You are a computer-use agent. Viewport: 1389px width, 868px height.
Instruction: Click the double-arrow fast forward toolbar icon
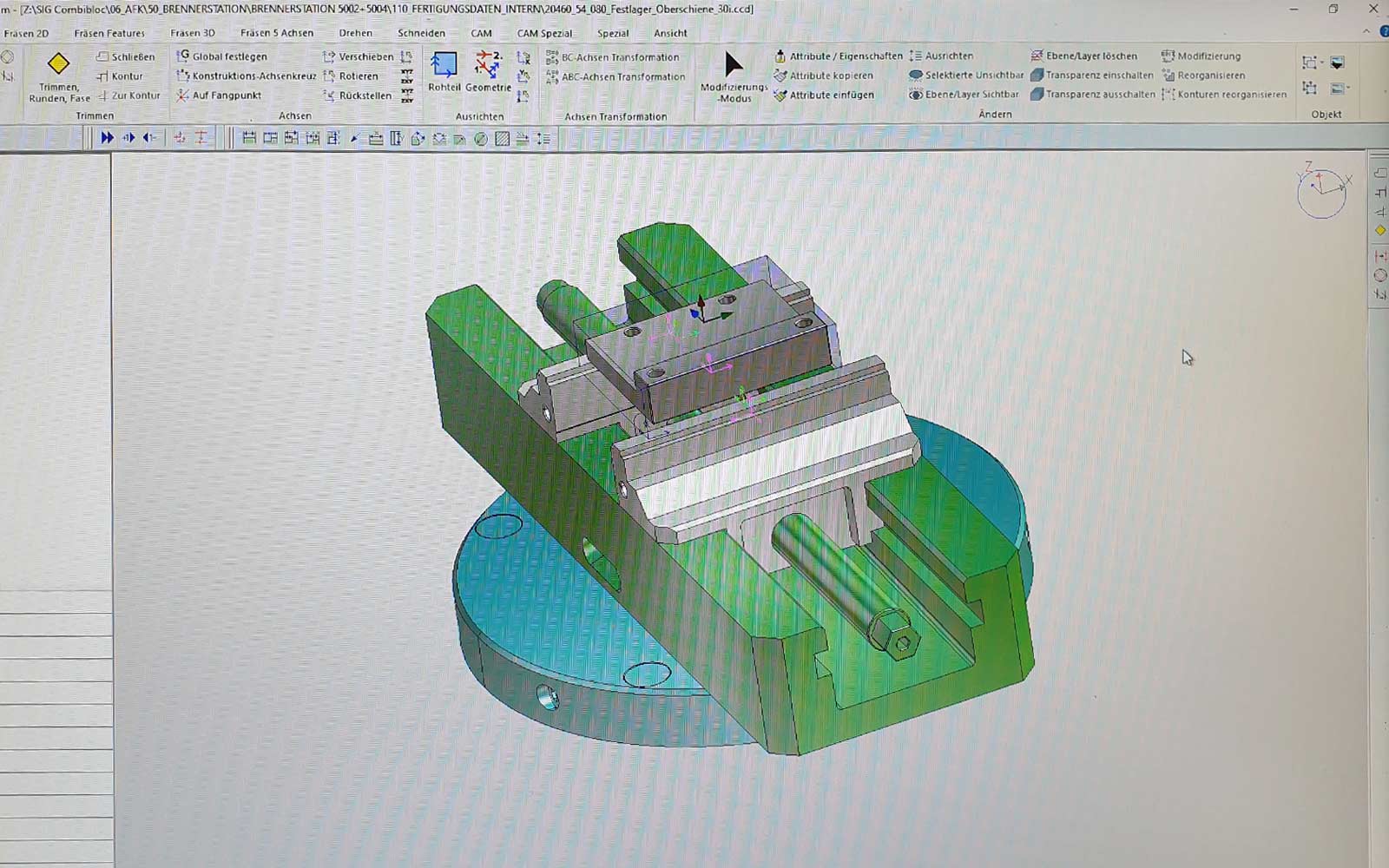pyautogui.click(x=107, y=137)
